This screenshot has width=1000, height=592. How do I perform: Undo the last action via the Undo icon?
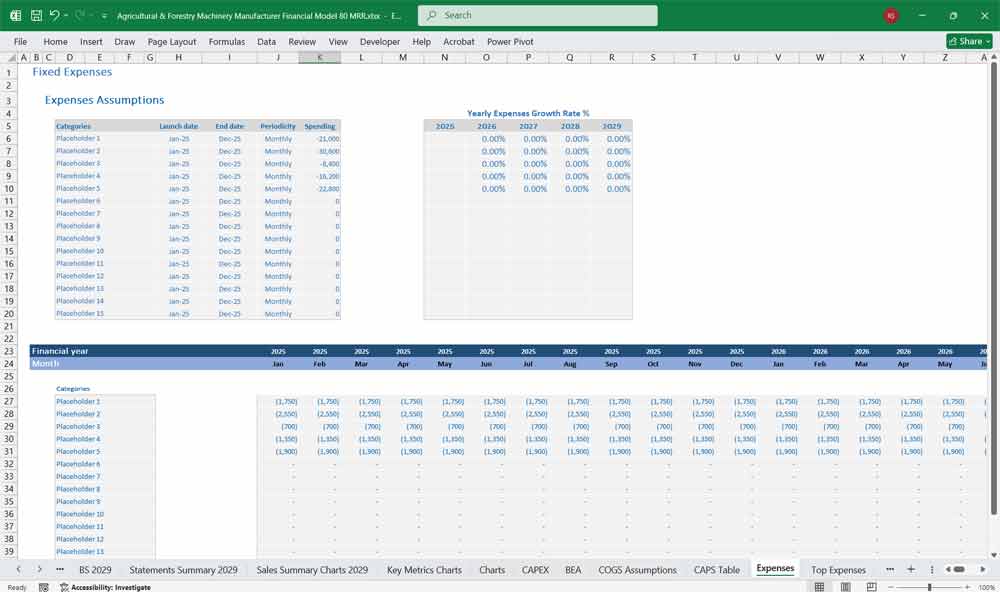55,15
